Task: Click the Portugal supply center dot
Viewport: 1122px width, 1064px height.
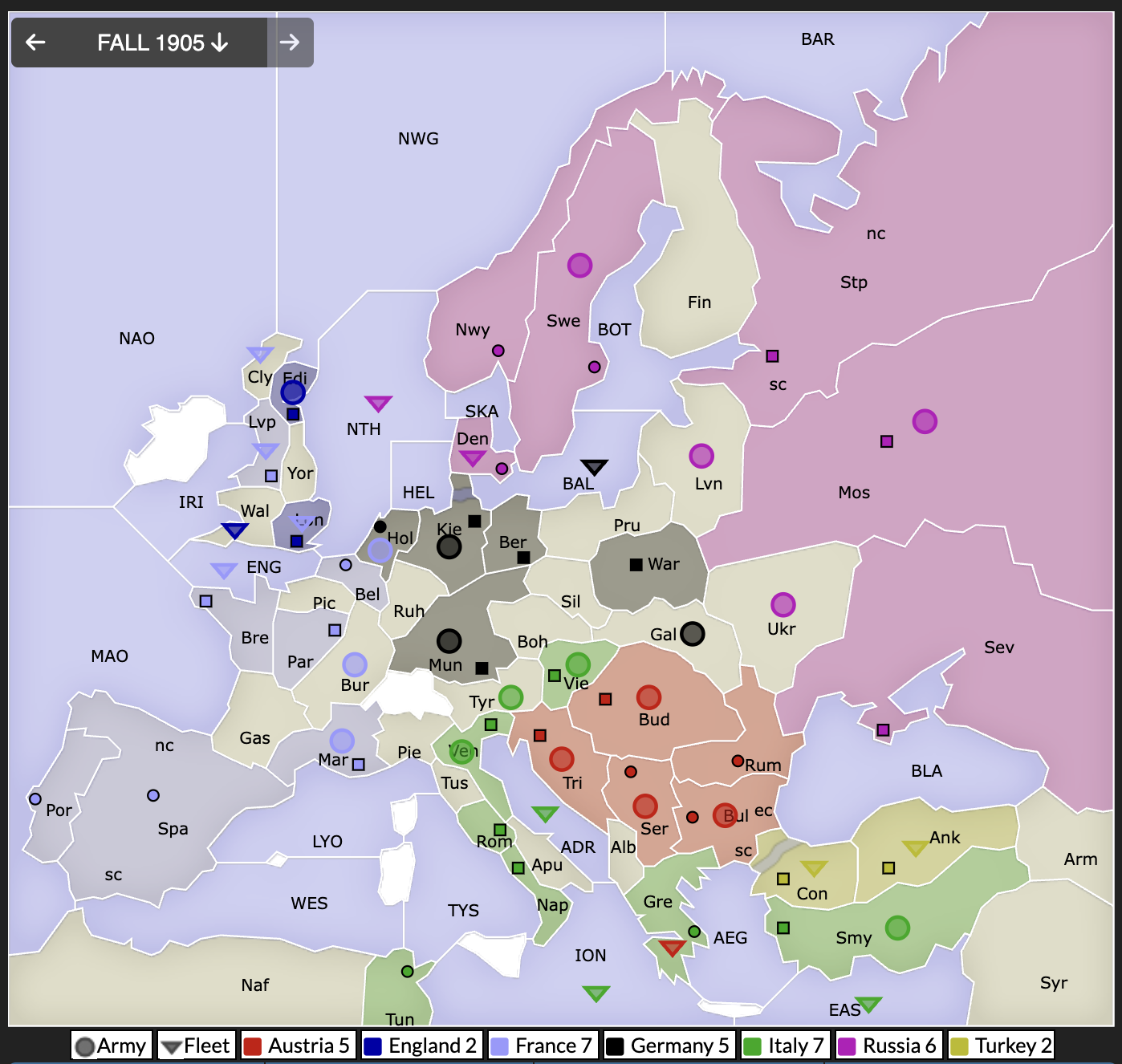Action: point(35,799)
